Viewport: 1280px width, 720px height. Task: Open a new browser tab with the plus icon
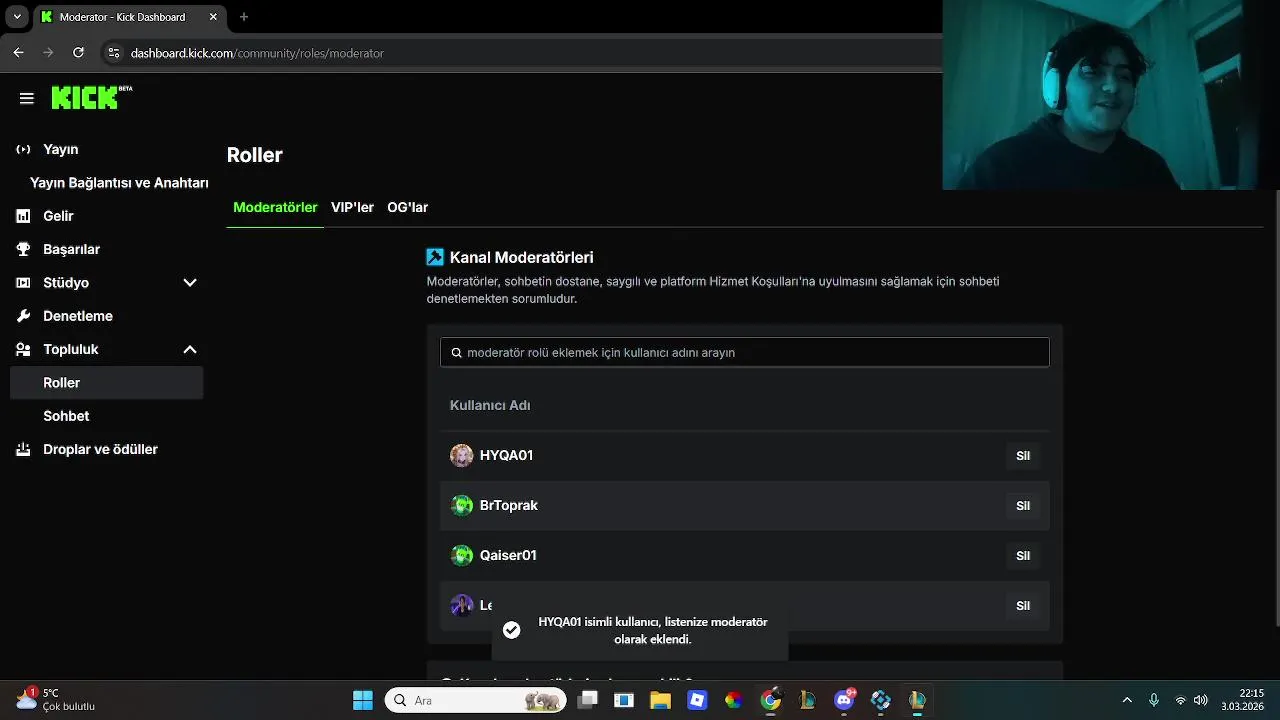tap(244, 17)
